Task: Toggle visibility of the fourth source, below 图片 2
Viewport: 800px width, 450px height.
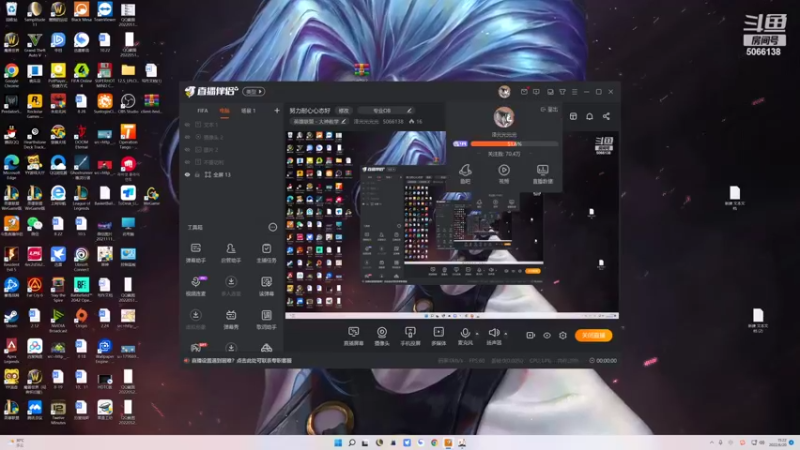Action: pos(187,162)
